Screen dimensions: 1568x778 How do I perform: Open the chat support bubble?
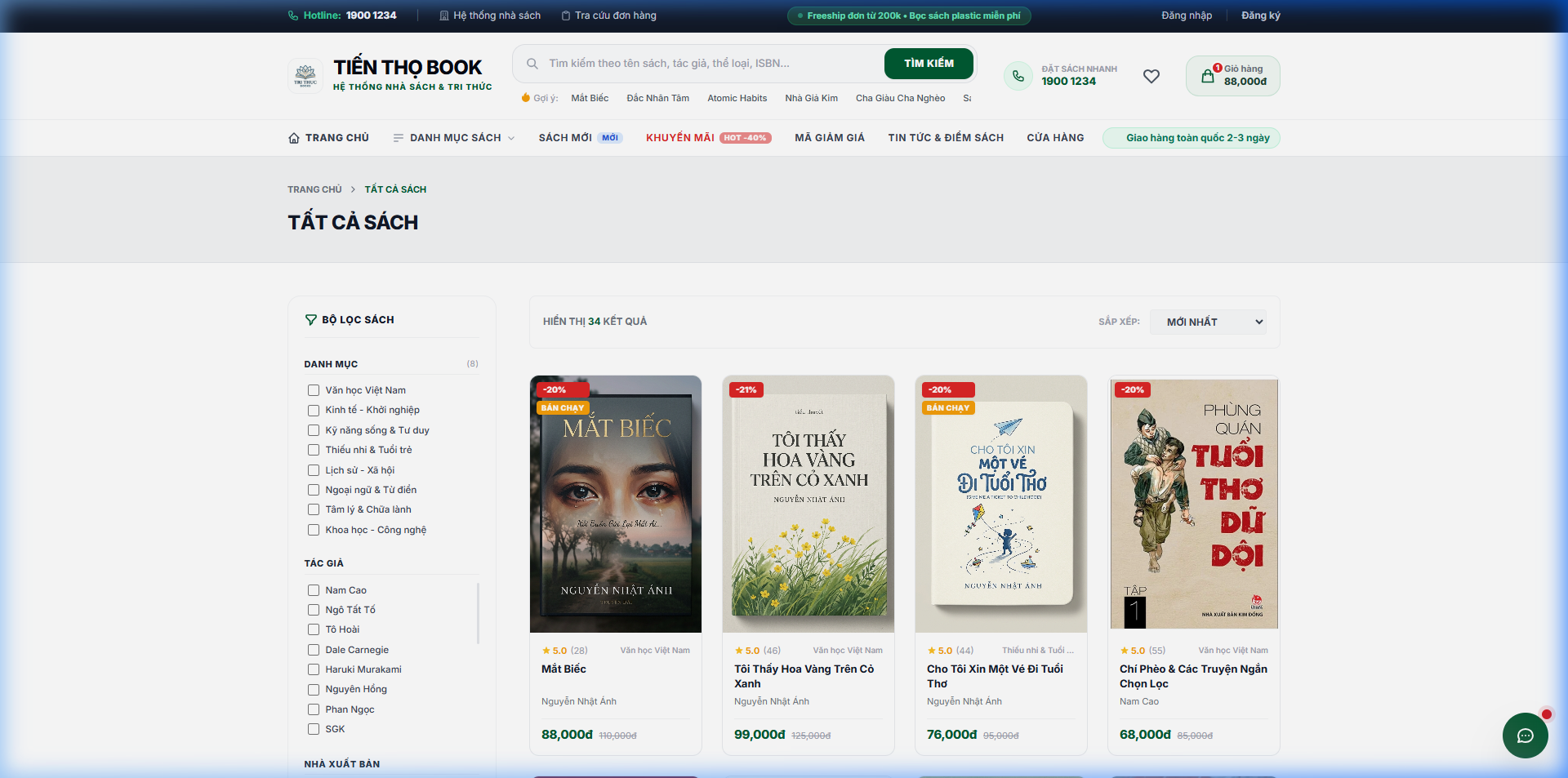(1525, 736)
